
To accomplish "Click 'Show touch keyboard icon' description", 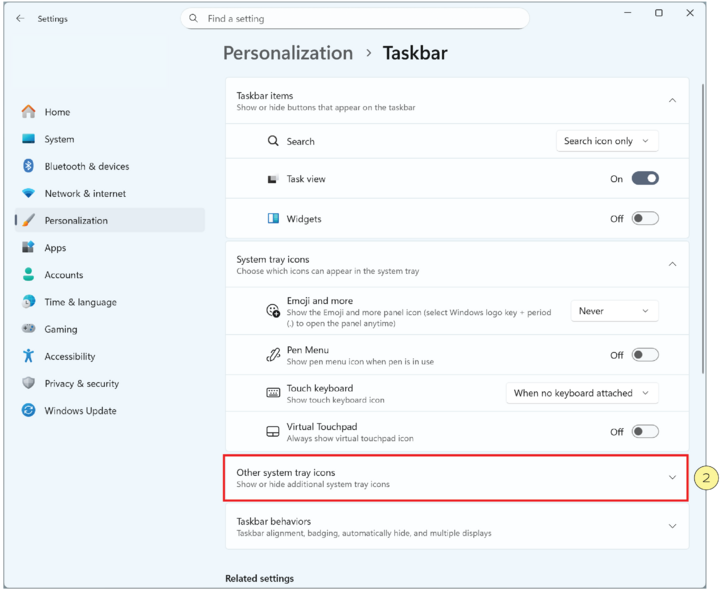I will pos(335,400).
